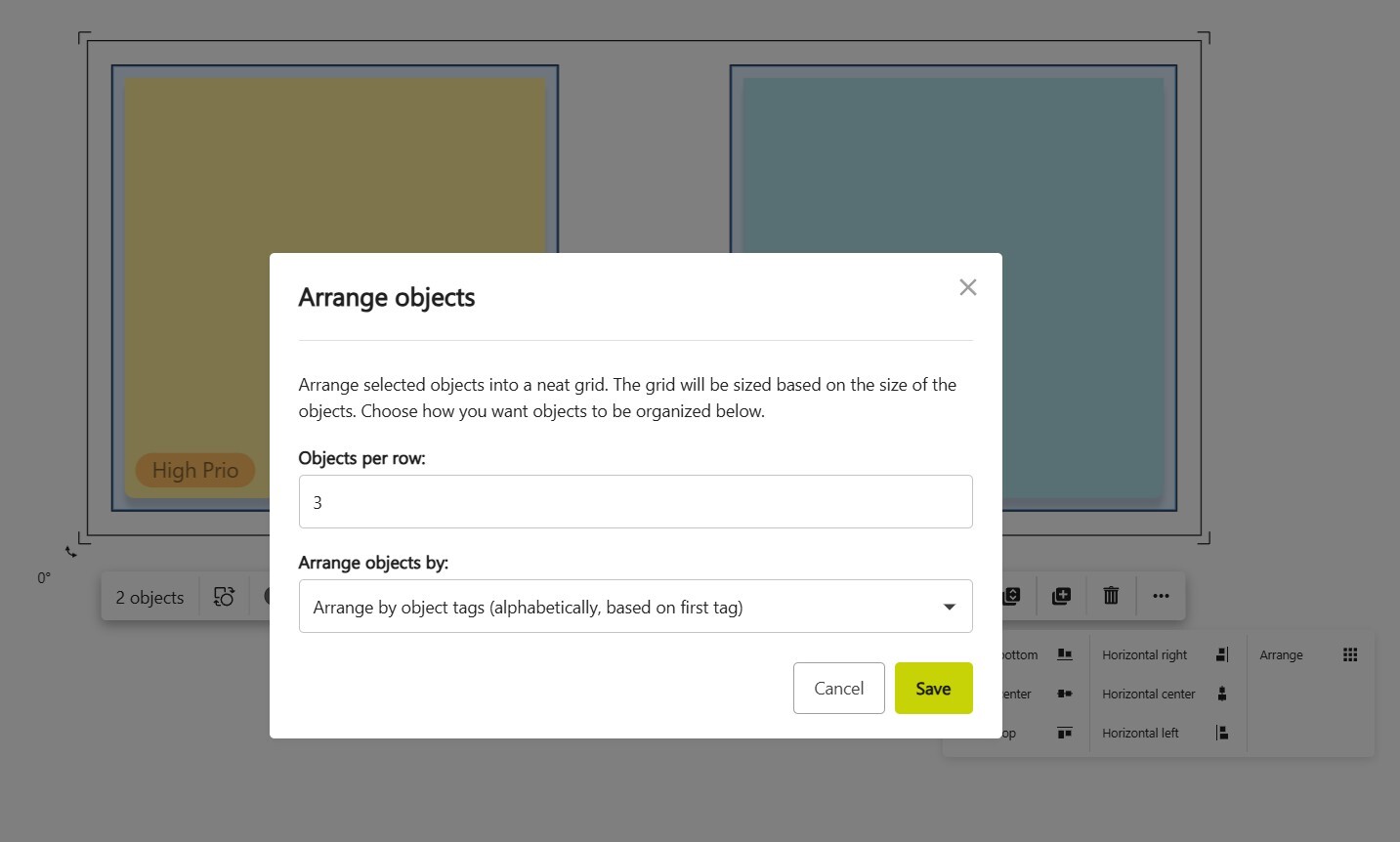Viewport: 1400px width, 842px height.
Task: Cancel the Arrange objects dialog
Action: coord(838,688)
